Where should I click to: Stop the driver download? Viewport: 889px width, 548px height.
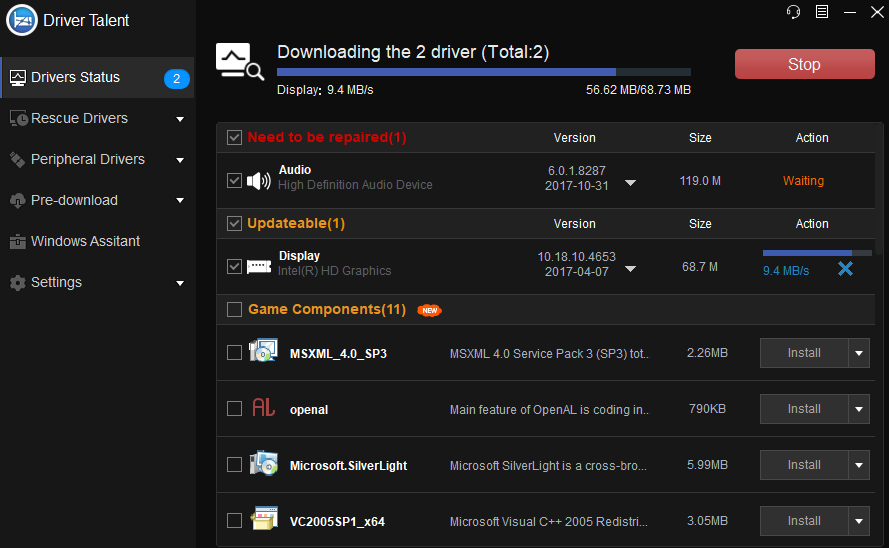(x=805, y=64)
